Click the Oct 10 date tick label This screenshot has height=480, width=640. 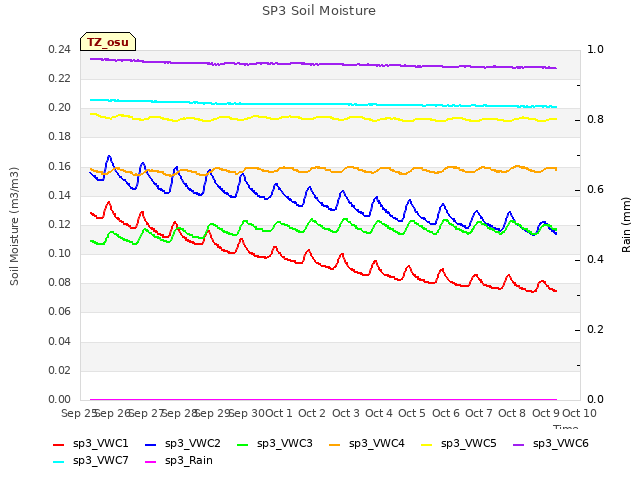click(579, 413)
